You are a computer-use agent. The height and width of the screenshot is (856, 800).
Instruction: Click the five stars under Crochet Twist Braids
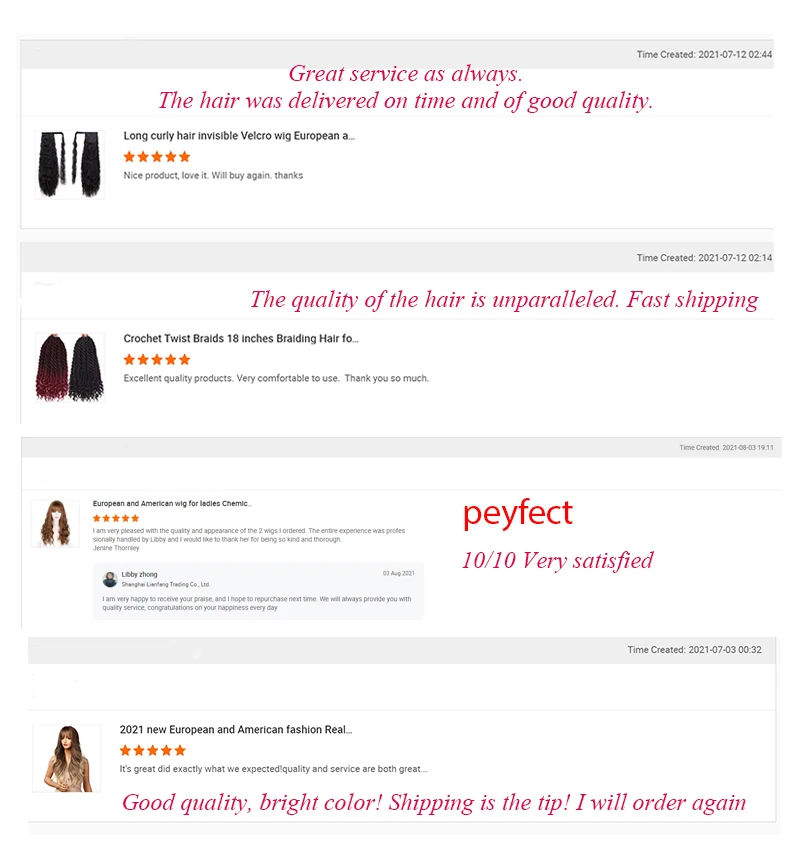[157, 359]
